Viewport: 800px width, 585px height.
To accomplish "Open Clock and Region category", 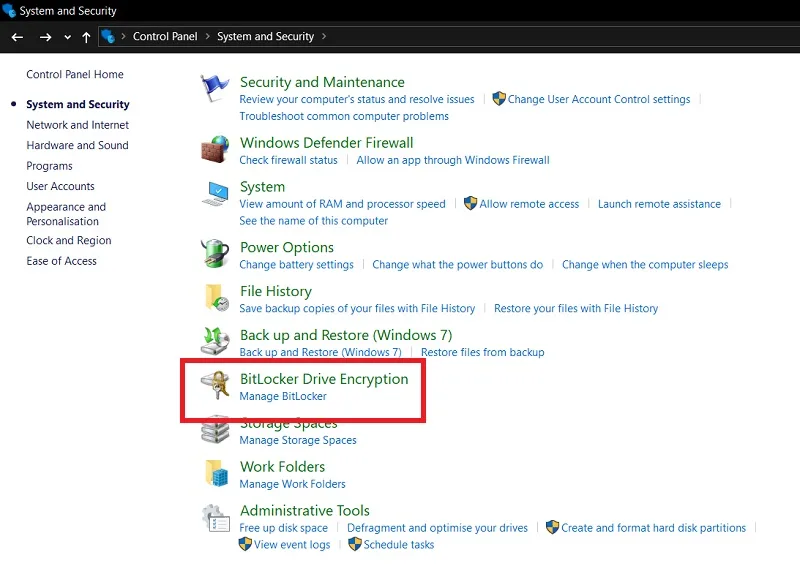I will pos(69,240).
